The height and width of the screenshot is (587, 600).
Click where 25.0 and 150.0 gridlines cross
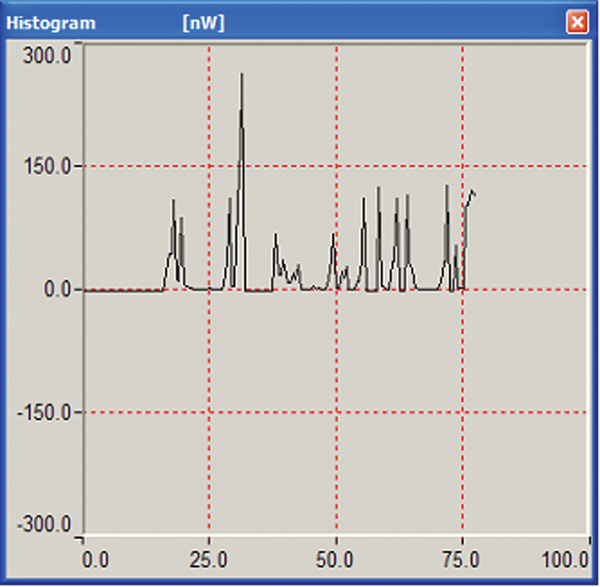[x=209, y=166]
